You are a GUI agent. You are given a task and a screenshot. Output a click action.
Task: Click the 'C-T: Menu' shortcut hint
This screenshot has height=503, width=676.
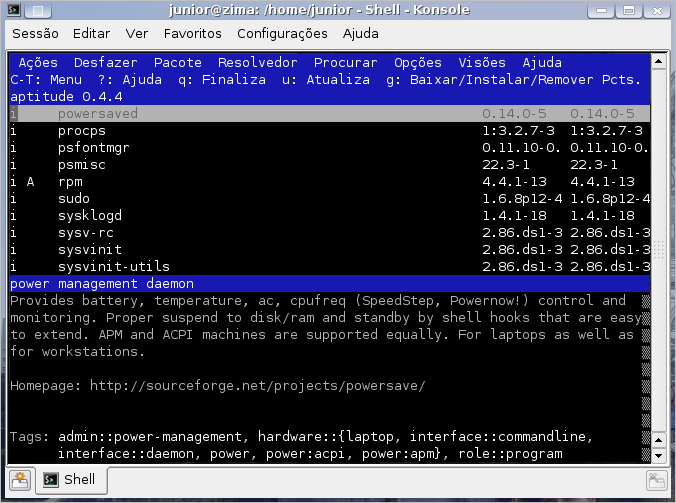[46, 80]
